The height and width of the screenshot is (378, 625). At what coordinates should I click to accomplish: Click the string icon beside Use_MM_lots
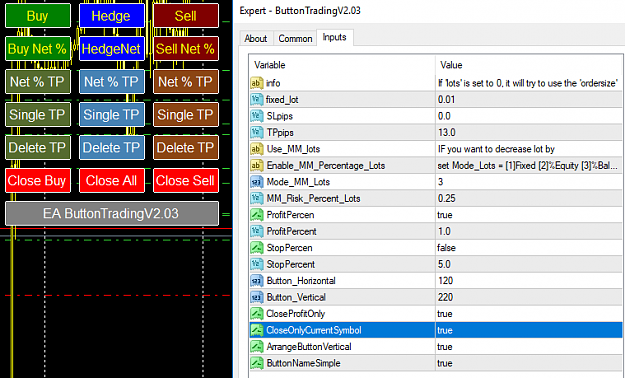pos(257,149)
